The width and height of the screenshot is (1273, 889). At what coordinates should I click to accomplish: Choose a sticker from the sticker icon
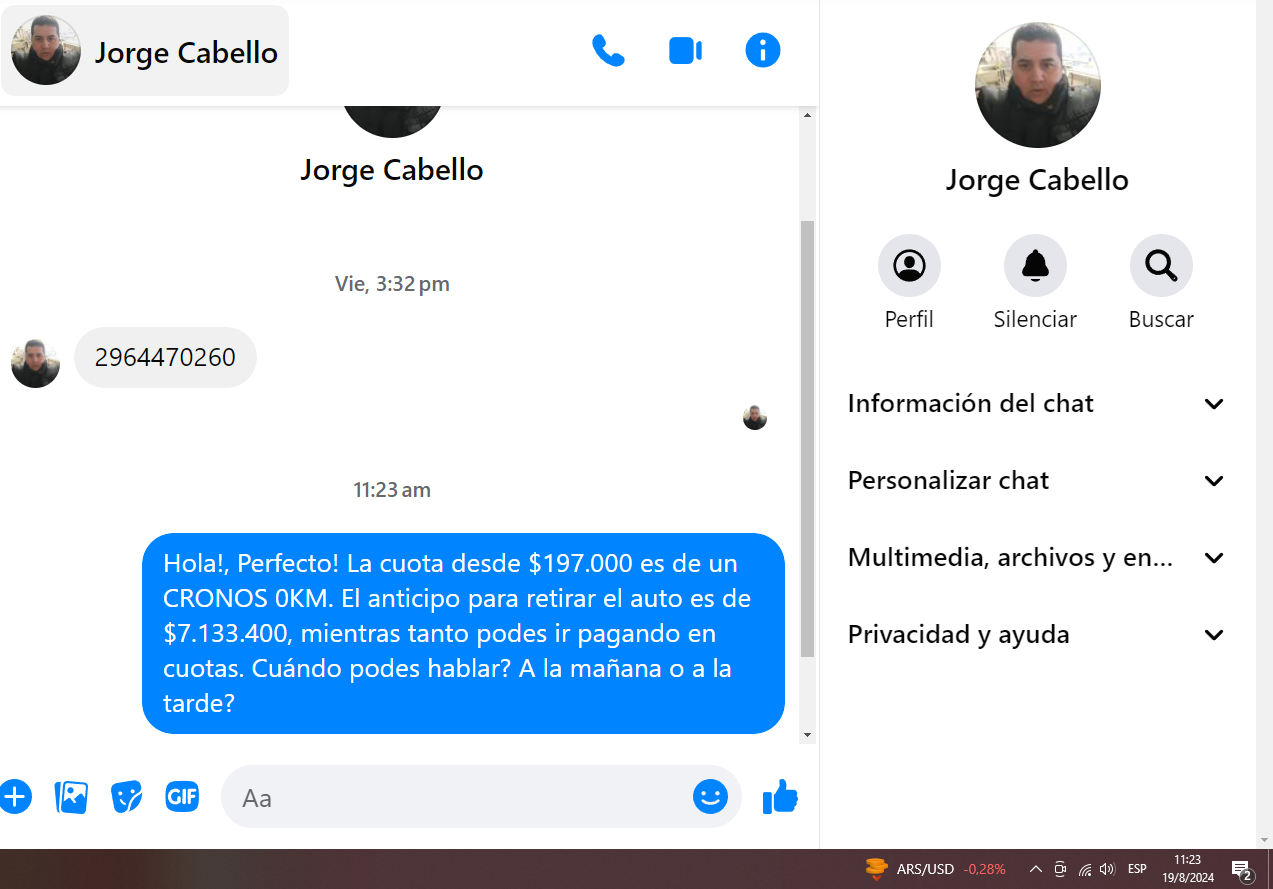(x=126, y=797)
